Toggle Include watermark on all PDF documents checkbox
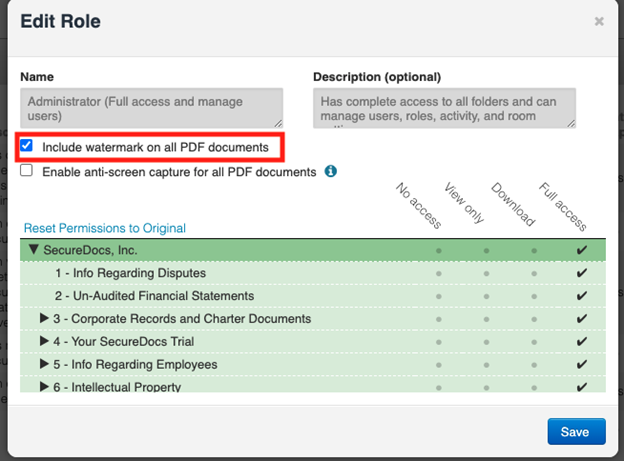The height and width of the screenshot is (462, 624). [x=27, y=146]
